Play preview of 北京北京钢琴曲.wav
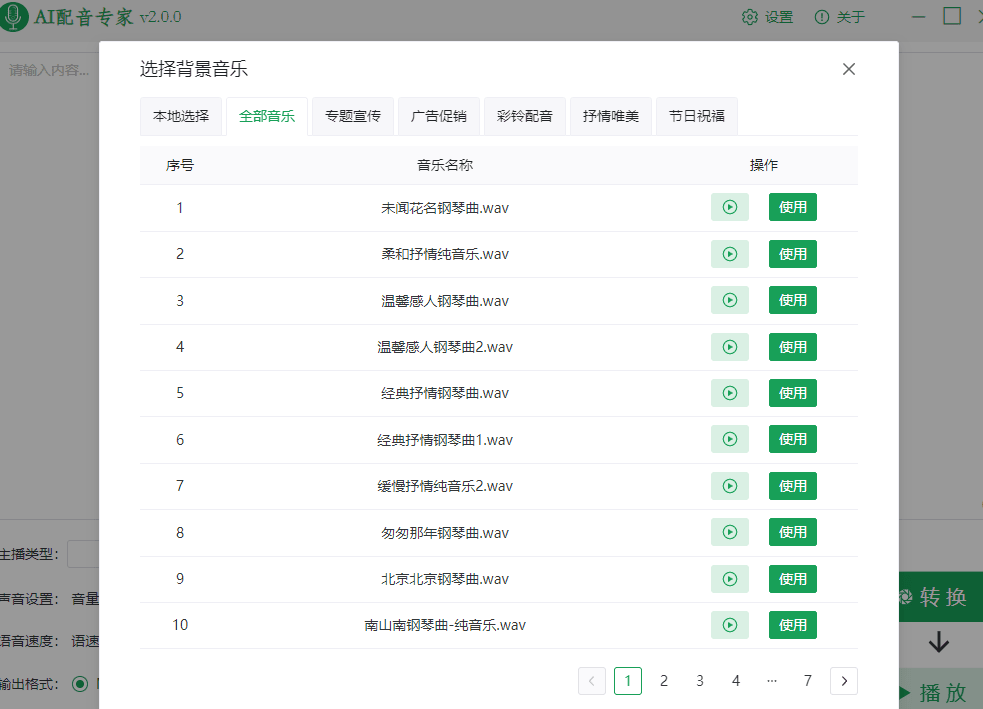This screenshot has height=709, width=983. (729, 578)
